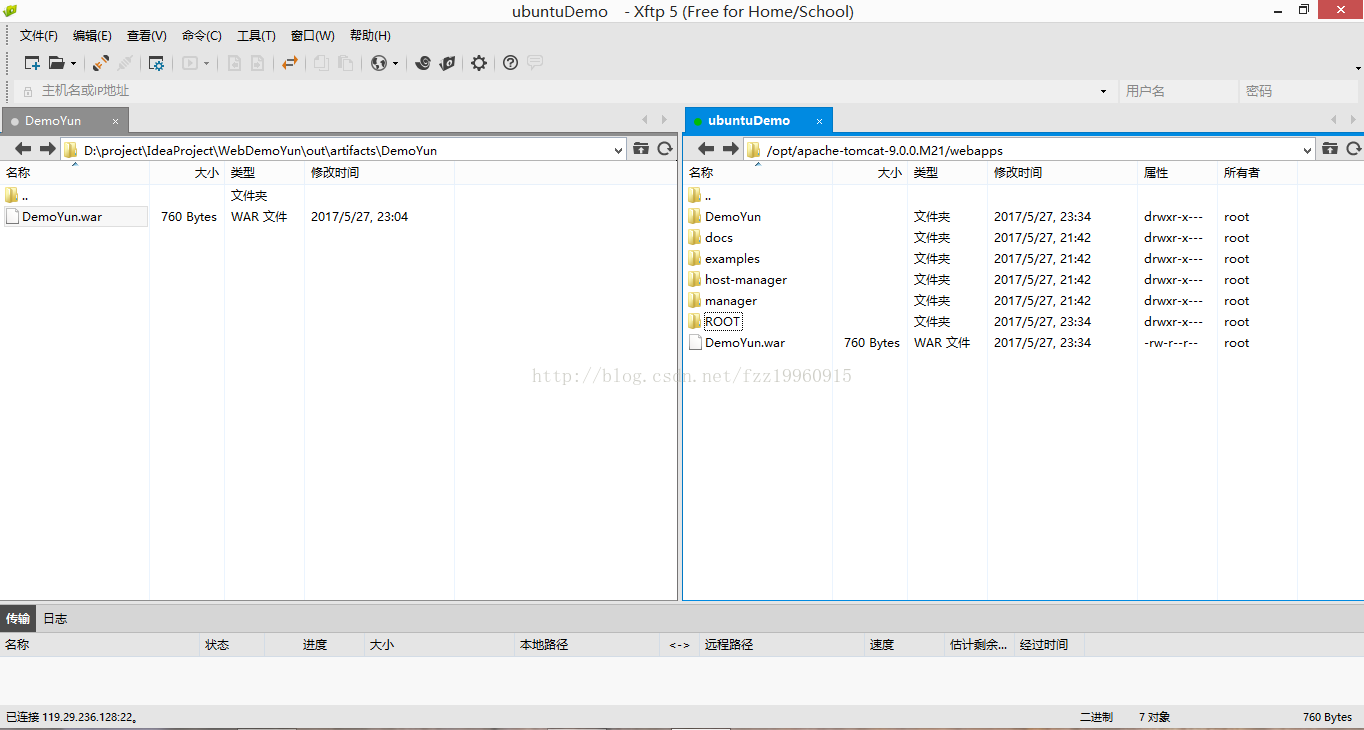Open the globe icon dropdown arrow
1364x730 pixels.
(395, 63)
